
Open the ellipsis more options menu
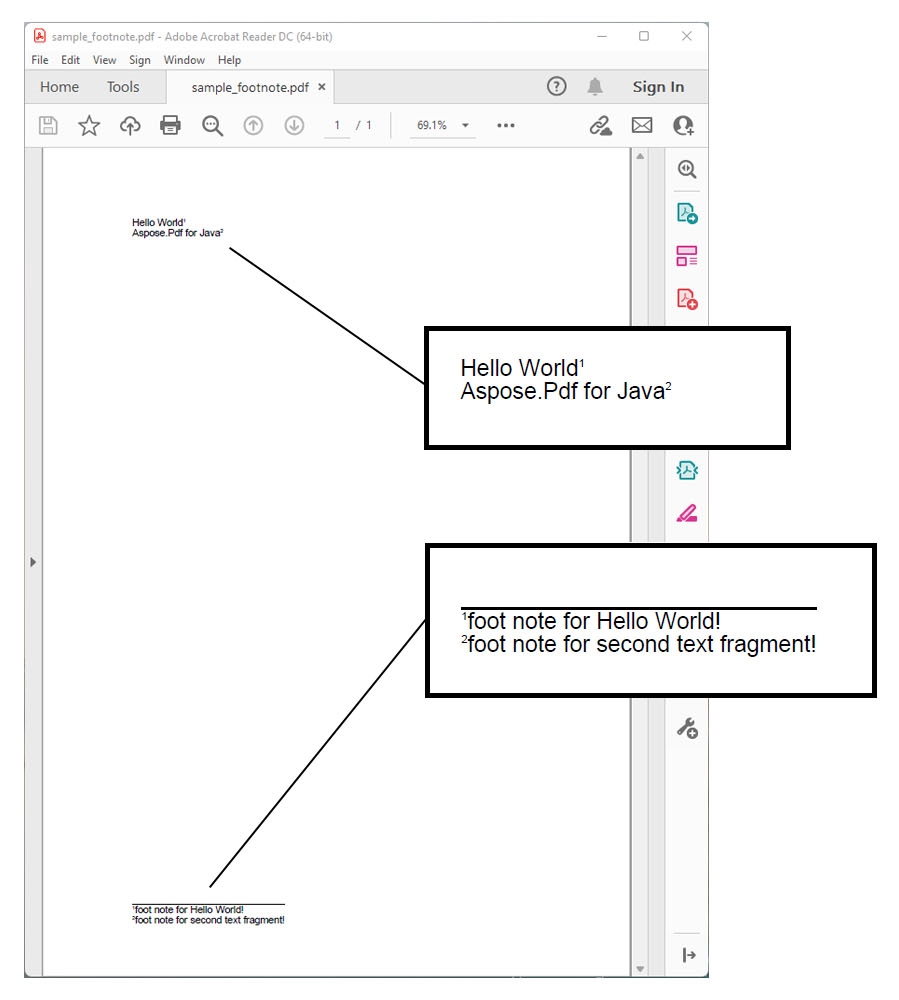point(505,125)
